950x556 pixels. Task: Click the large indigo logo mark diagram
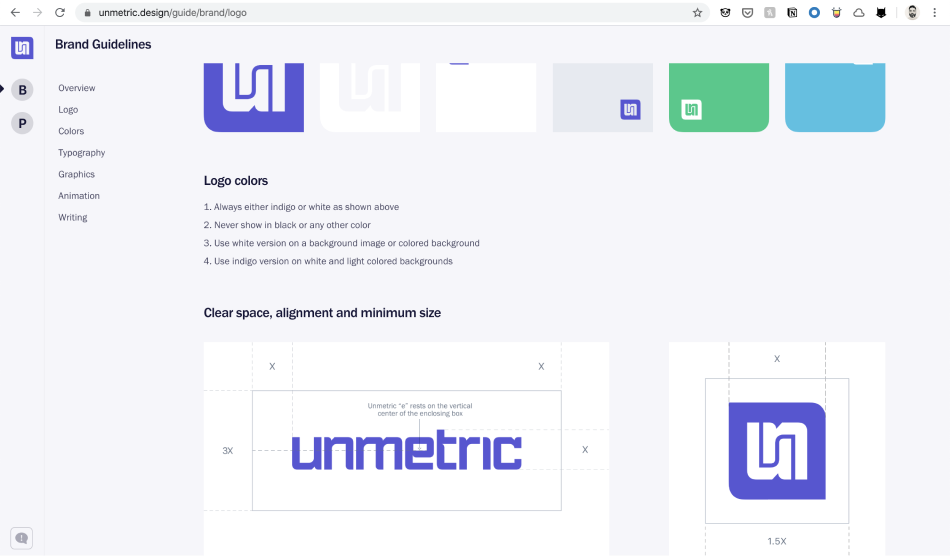[x=777, y=451]
